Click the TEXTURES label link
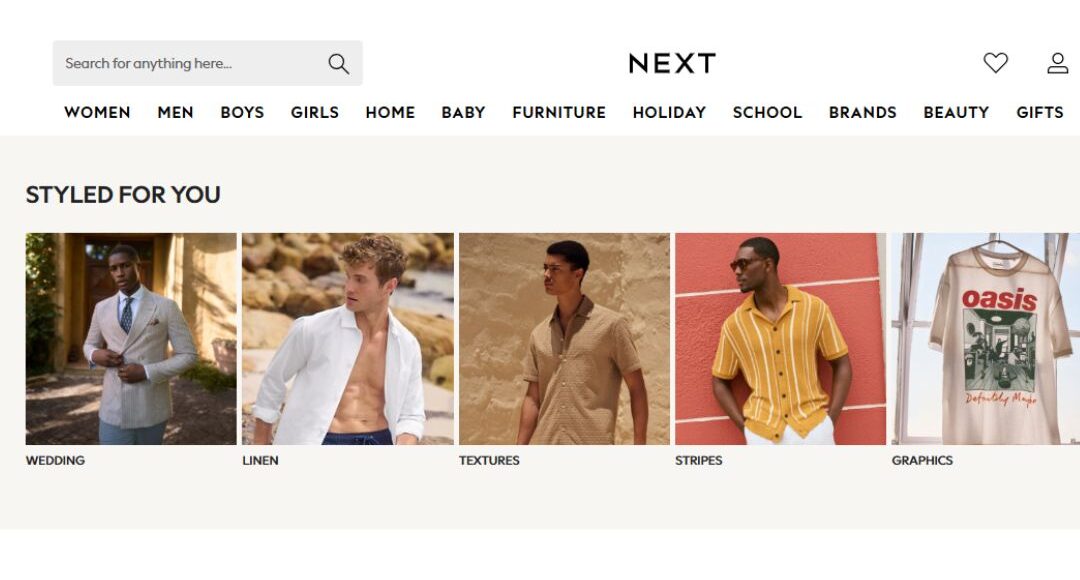 489,460
